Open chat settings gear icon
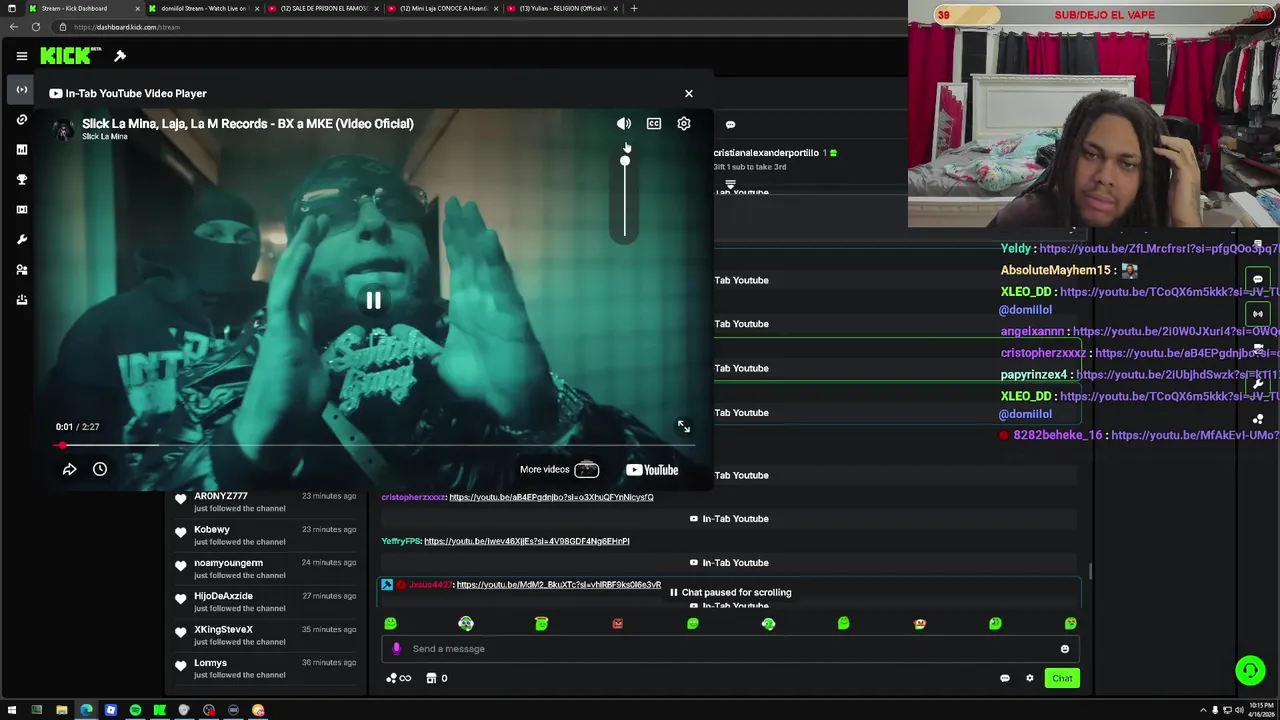 click(1029, 678)
